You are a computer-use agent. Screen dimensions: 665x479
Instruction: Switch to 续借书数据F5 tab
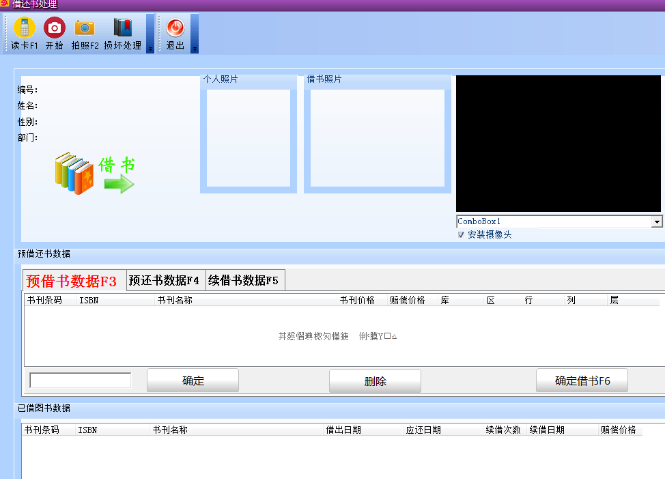click(243, 280)
